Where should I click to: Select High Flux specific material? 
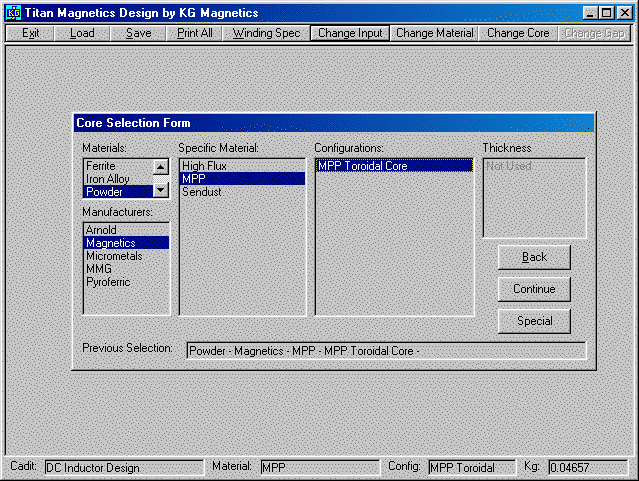[242, 166]
